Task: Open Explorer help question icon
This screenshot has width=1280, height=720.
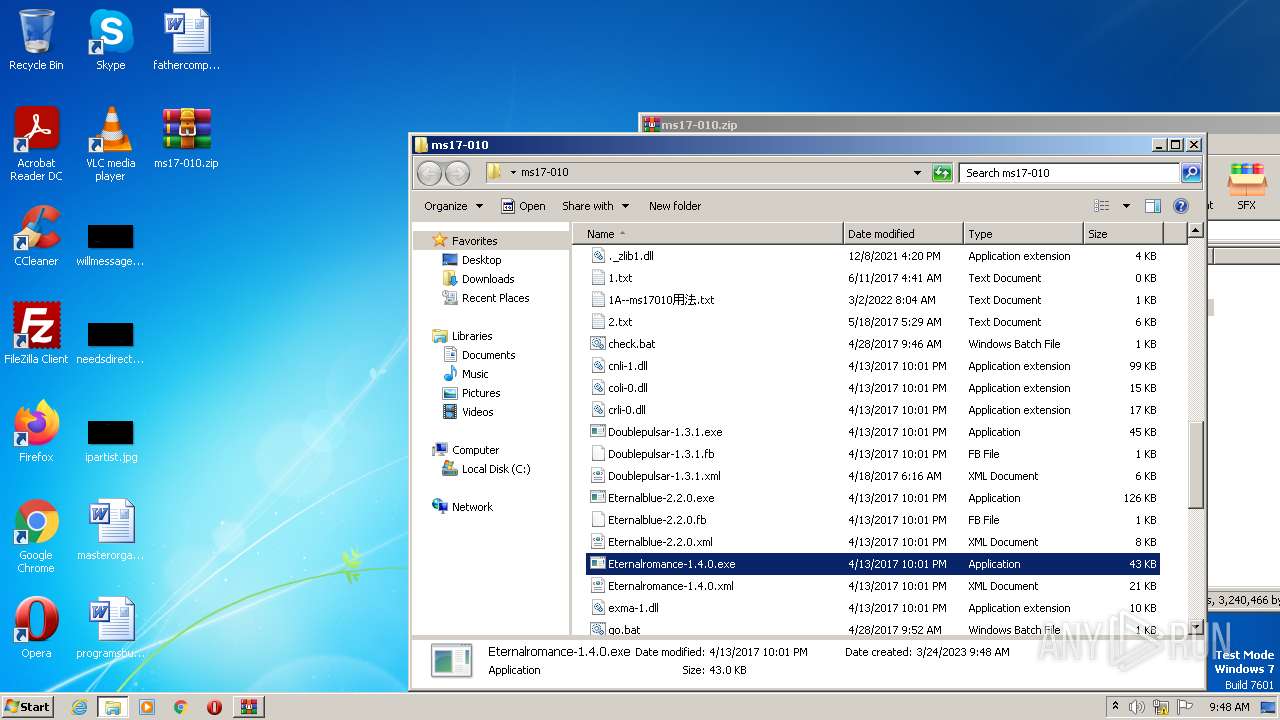Action: click(x=1180, y=206)
